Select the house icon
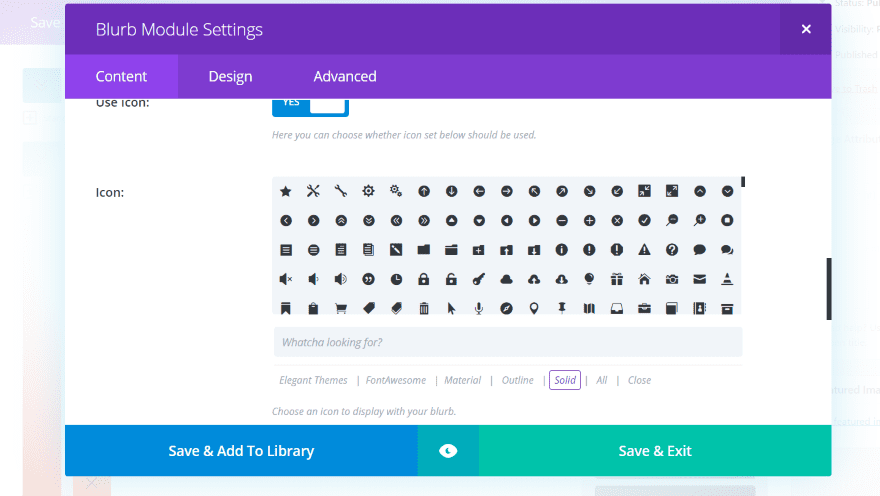 pyautogui.click(x=644, y=279)
